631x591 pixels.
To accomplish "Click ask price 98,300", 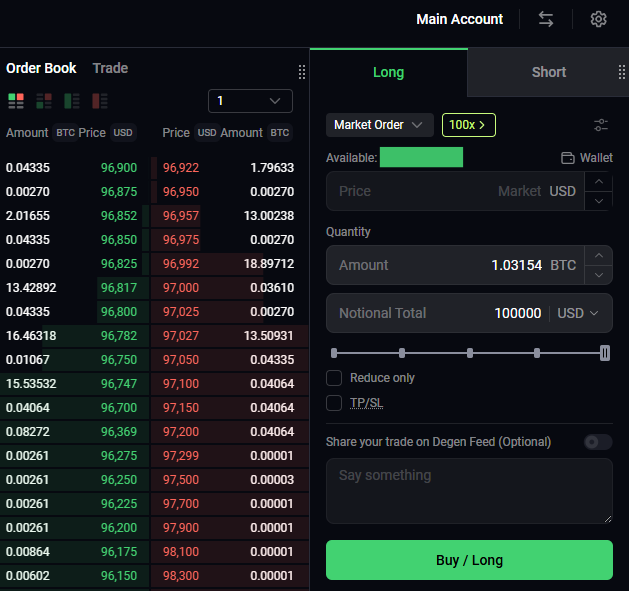I will click(x=181, y=576).
